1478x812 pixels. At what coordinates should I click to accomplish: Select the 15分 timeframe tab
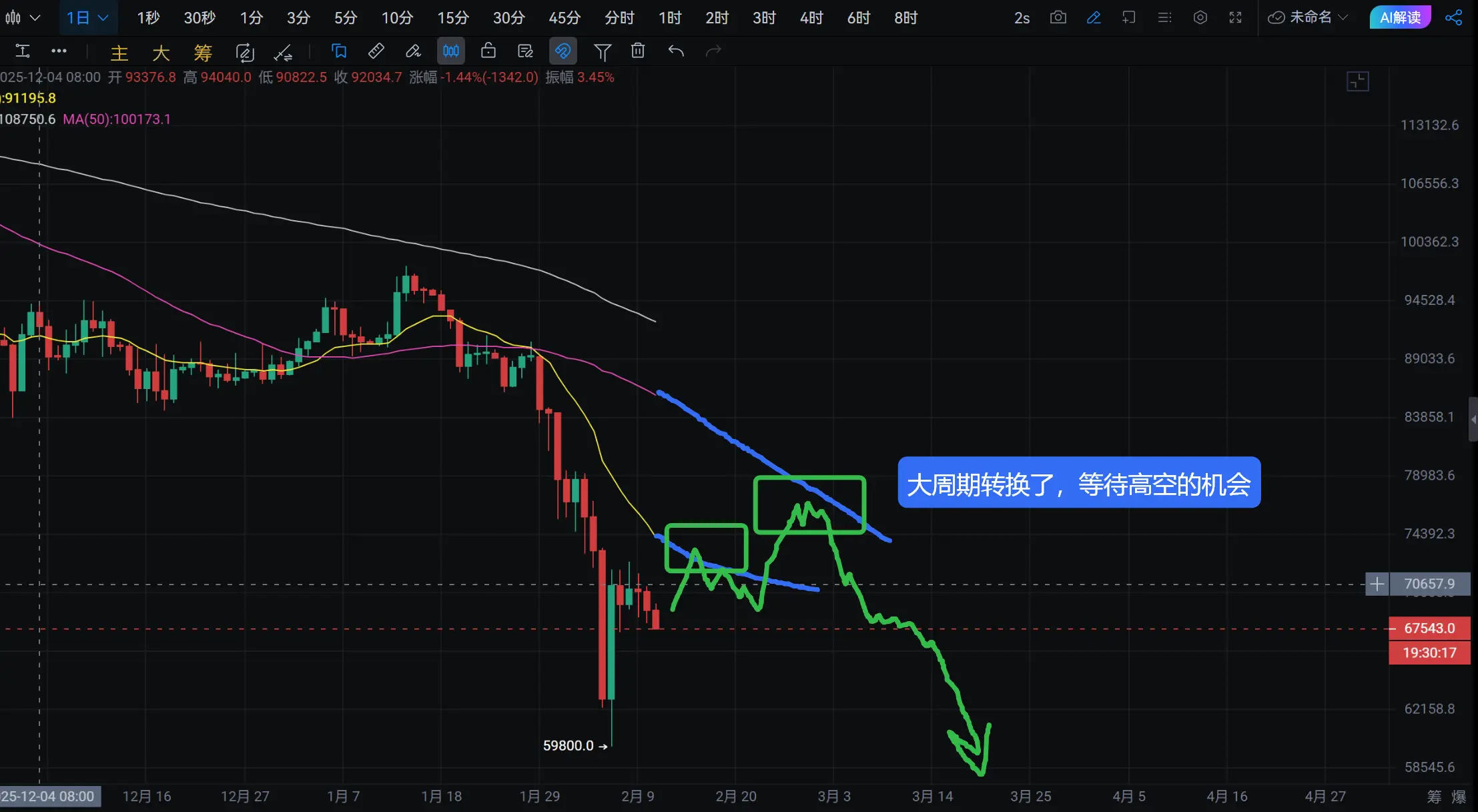click(452, 18)
